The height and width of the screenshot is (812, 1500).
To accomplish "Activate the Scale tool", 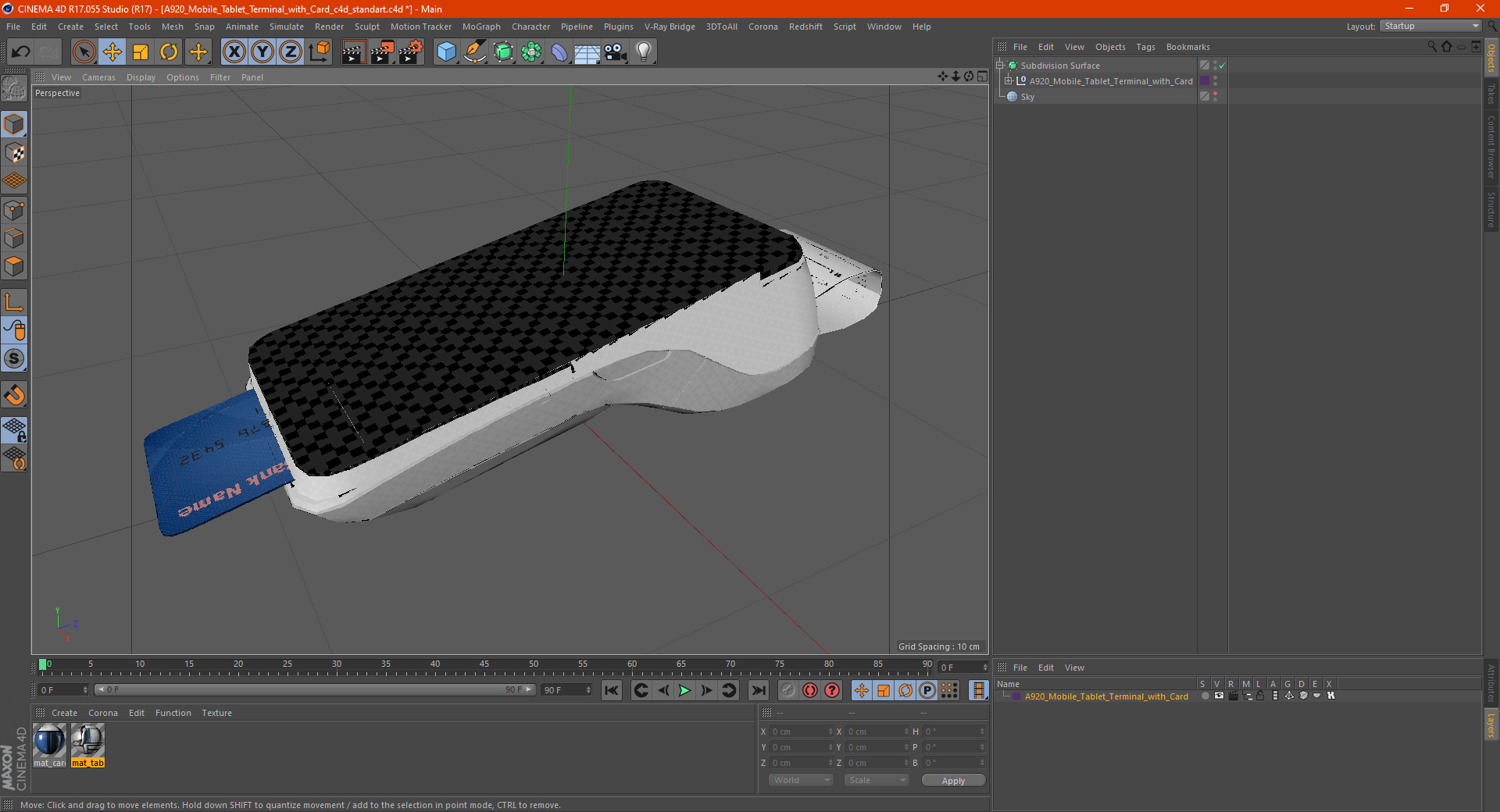I will [x=141, y=52].
